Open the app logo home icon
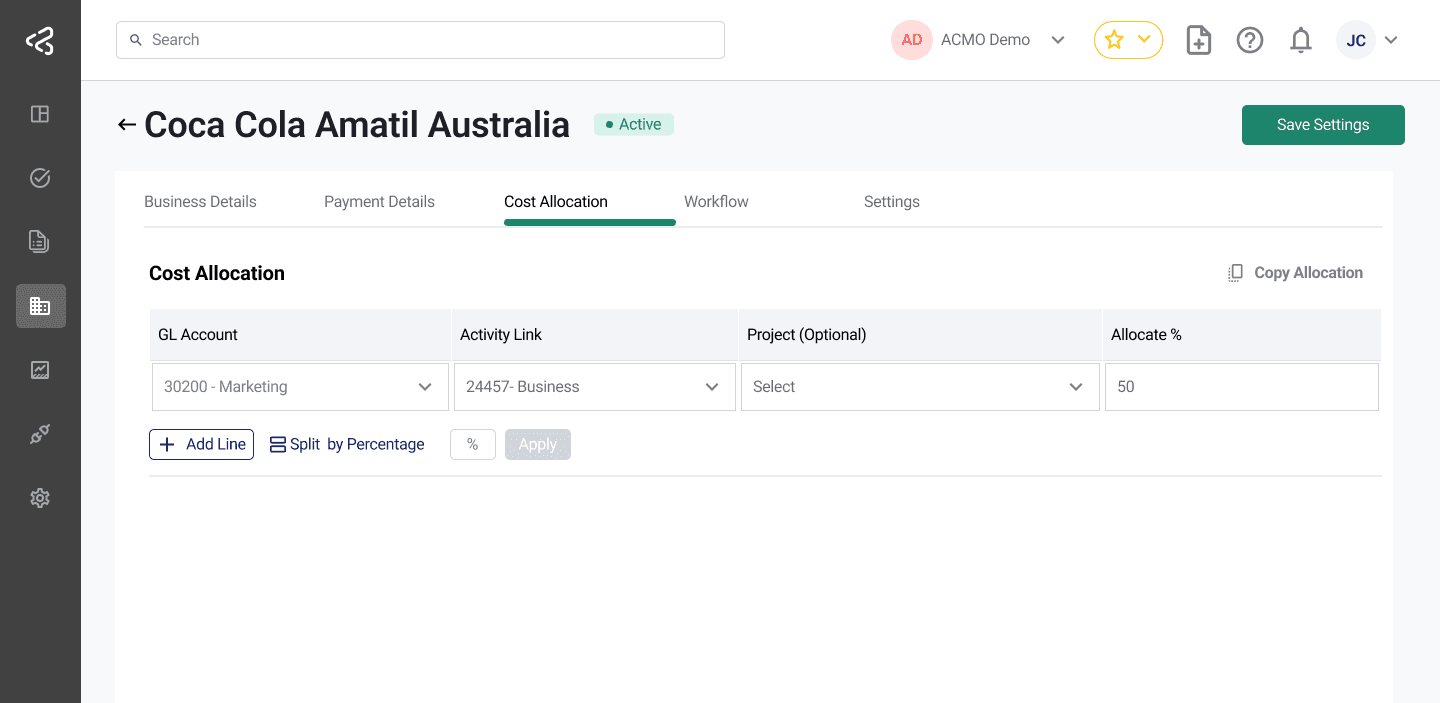Image resolution: width=1440 pixels, height=703 pixels. (40, 41)
